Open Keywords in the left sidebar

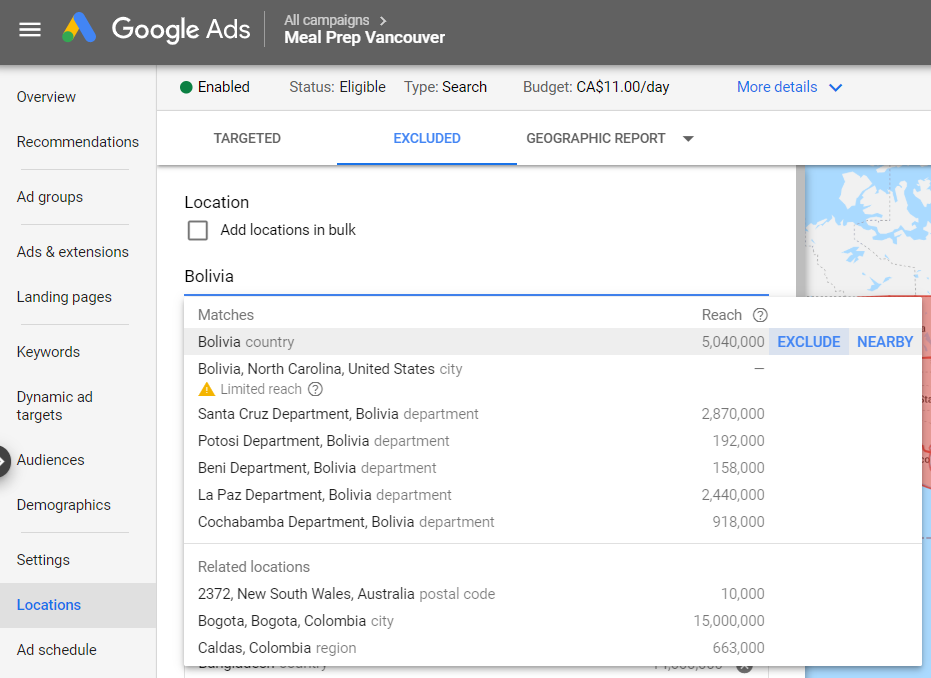click(x=48, y=352)
